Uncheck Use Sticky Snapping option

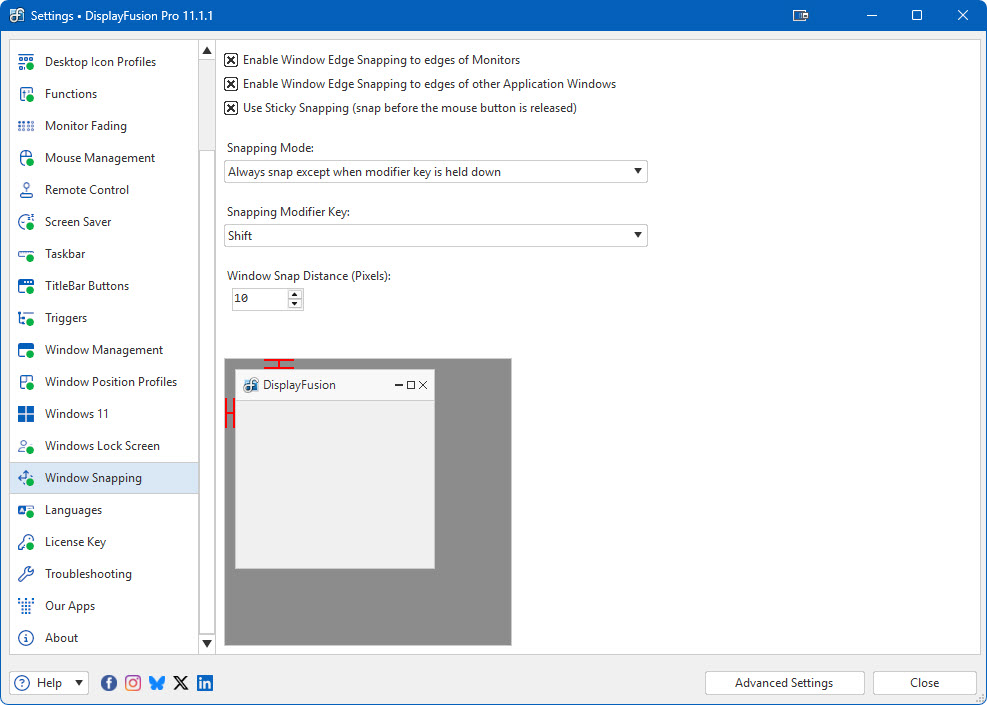pyautogui.click(x=231, y=108)
